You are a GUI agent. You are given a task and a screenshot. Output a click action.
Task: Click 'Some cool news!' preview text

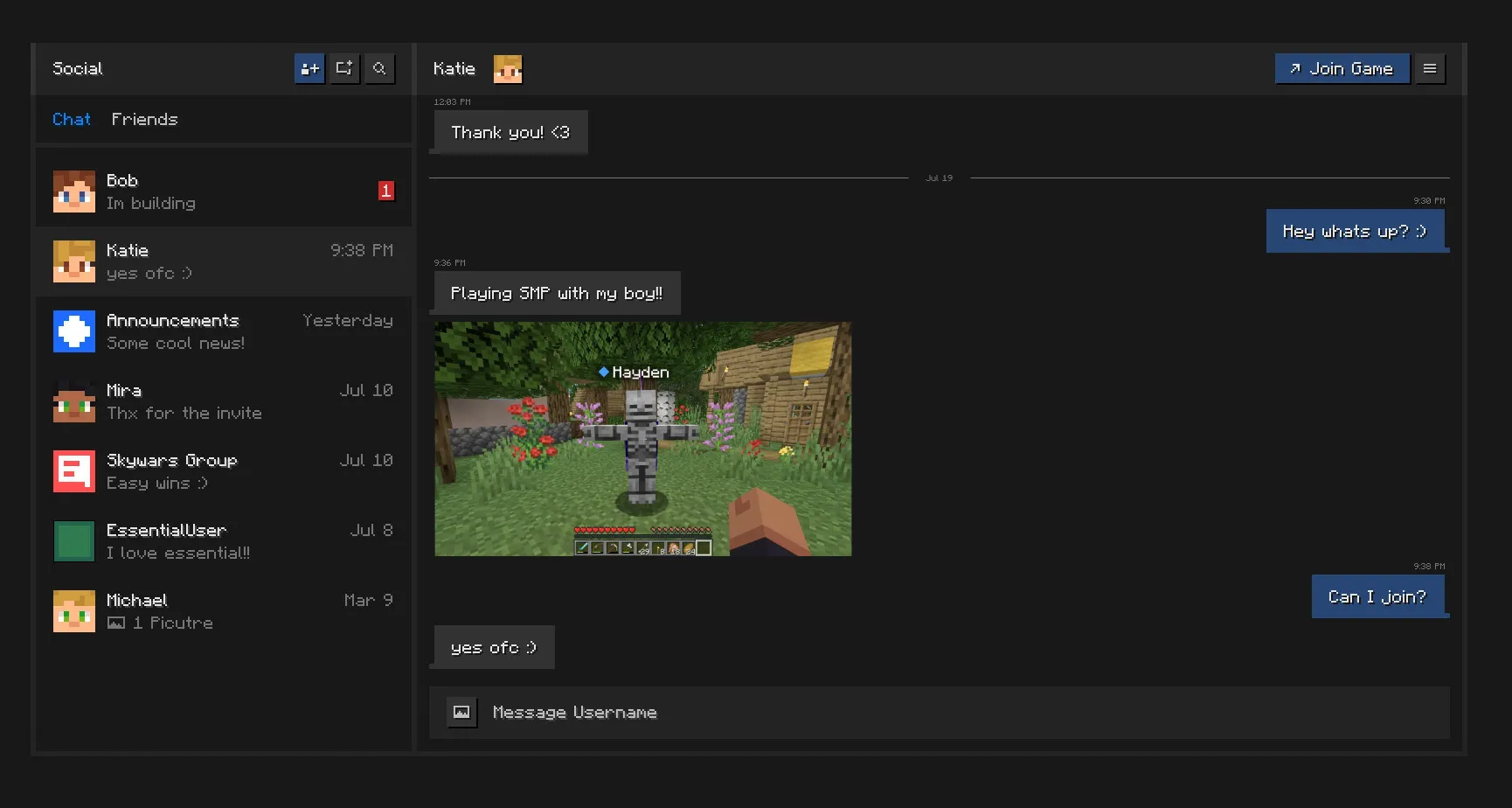coord(176,343)
